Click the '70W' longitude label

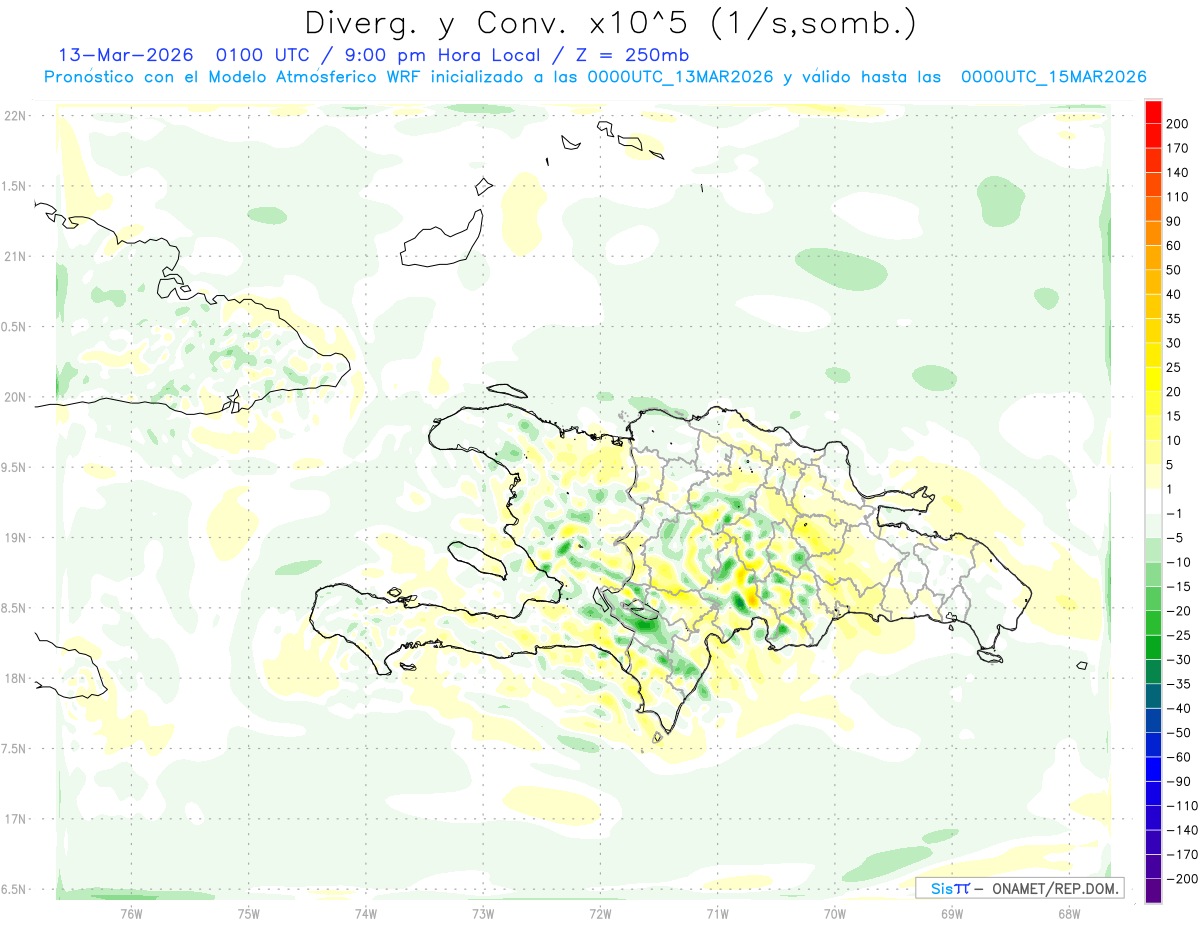pyautogui.click(x=835, y=913)
